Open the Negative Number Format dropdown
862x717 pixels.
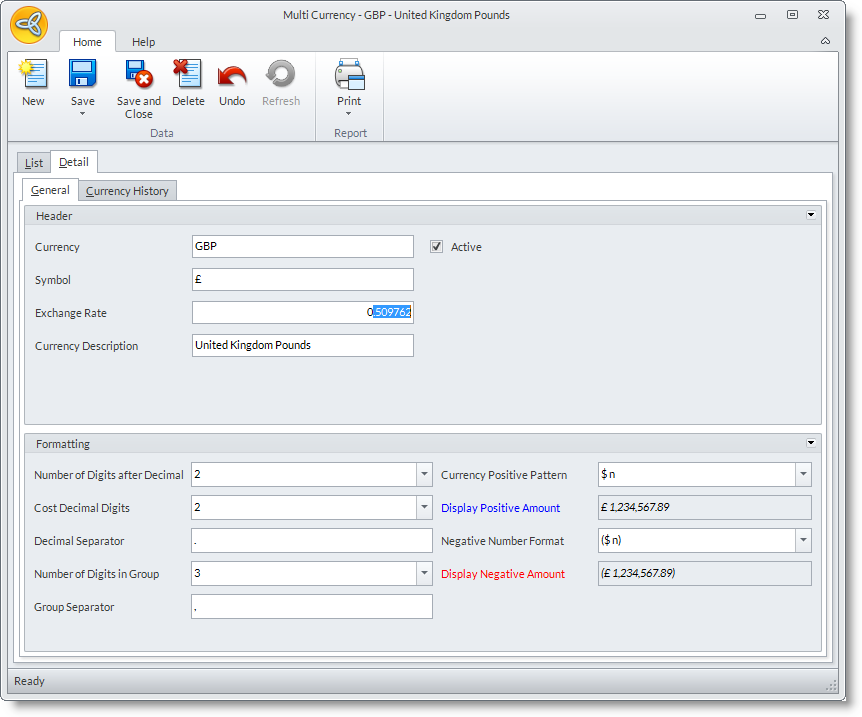[x=803, y=541]
